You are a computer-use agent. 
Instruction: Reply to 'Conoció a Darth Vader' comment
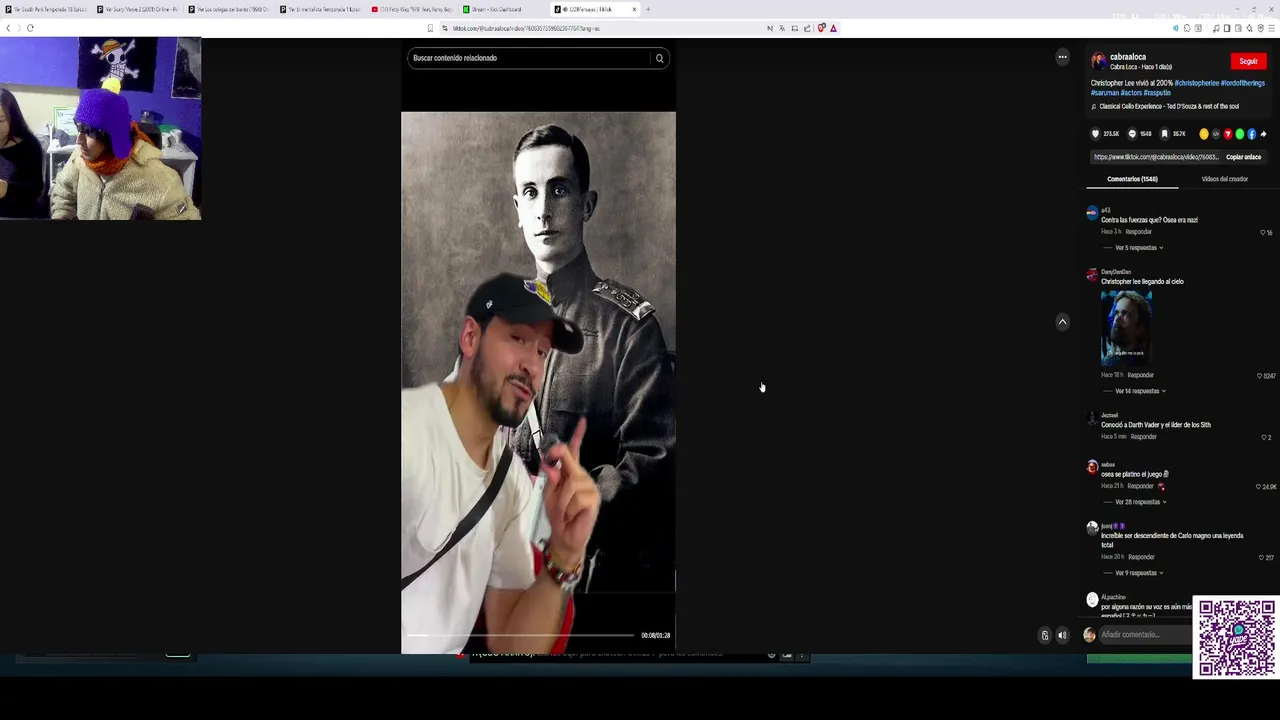(1143, 437)
